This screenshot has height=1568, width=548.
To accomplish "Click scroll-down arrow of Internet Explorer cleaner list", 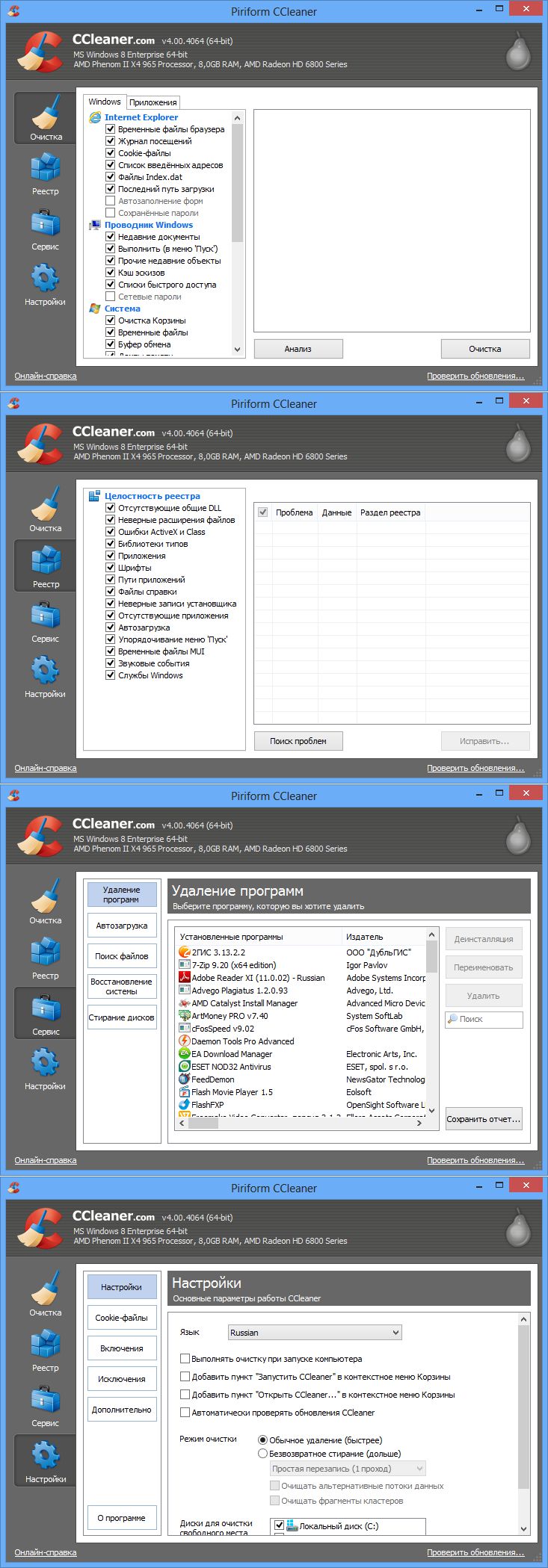I will tap(238, 349).
